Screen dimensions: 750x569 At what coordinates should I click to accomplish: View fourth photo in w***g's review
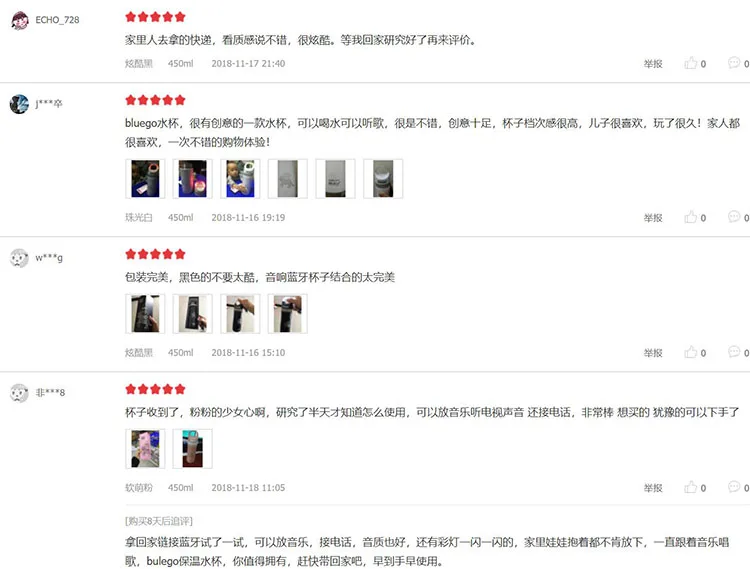(287, 314)
